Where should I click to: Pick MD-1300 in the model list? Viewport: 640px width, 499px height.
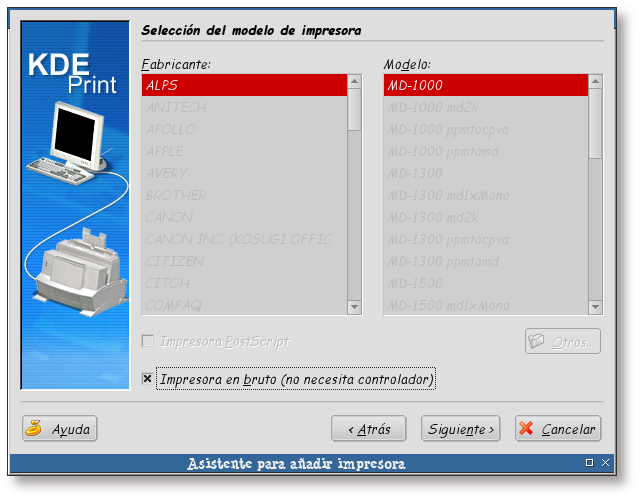coord(485,174)
